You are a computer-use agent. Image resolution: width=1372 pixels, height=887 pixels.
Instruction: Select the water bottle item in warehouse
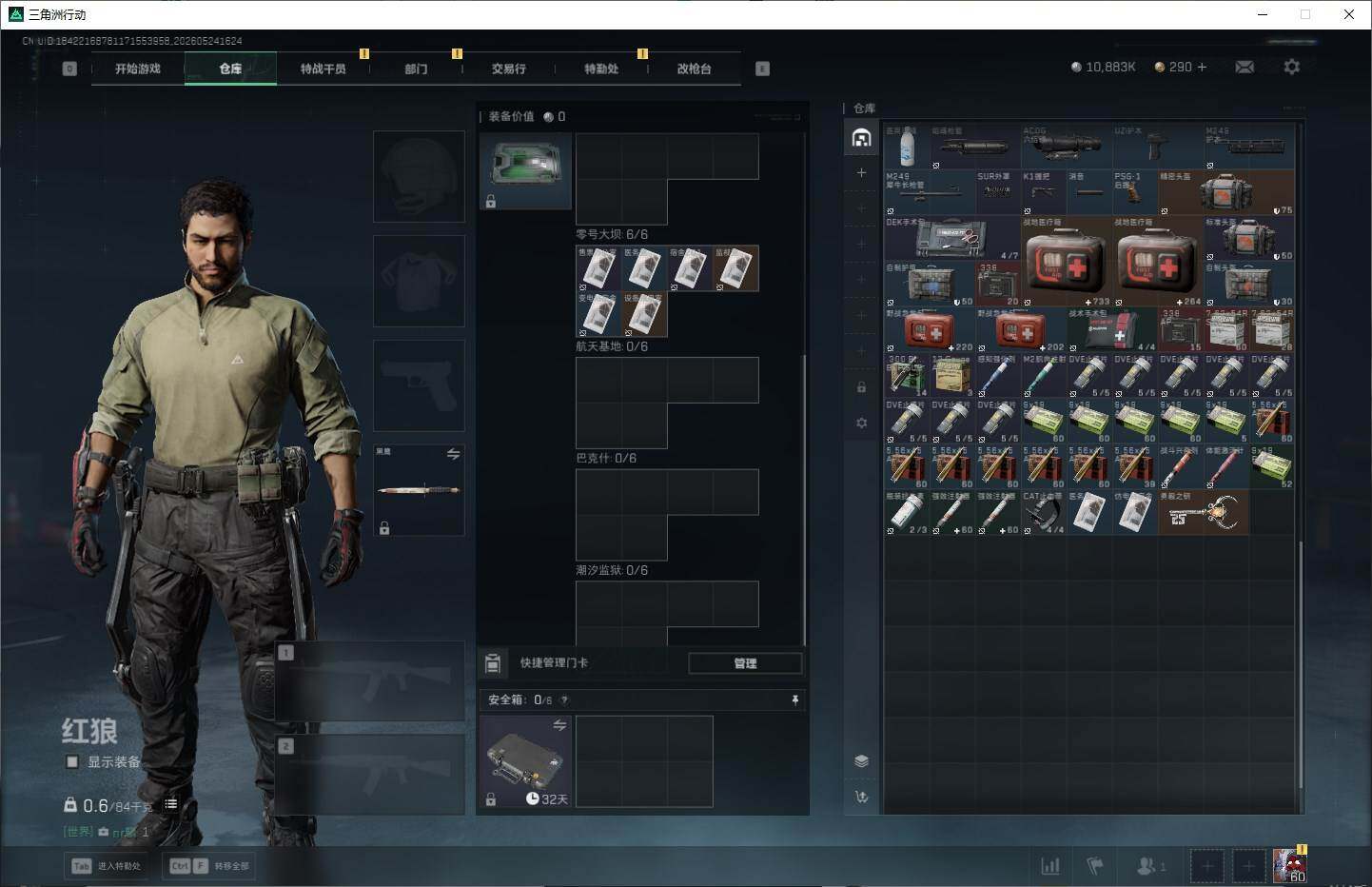(x=907, y=147)
